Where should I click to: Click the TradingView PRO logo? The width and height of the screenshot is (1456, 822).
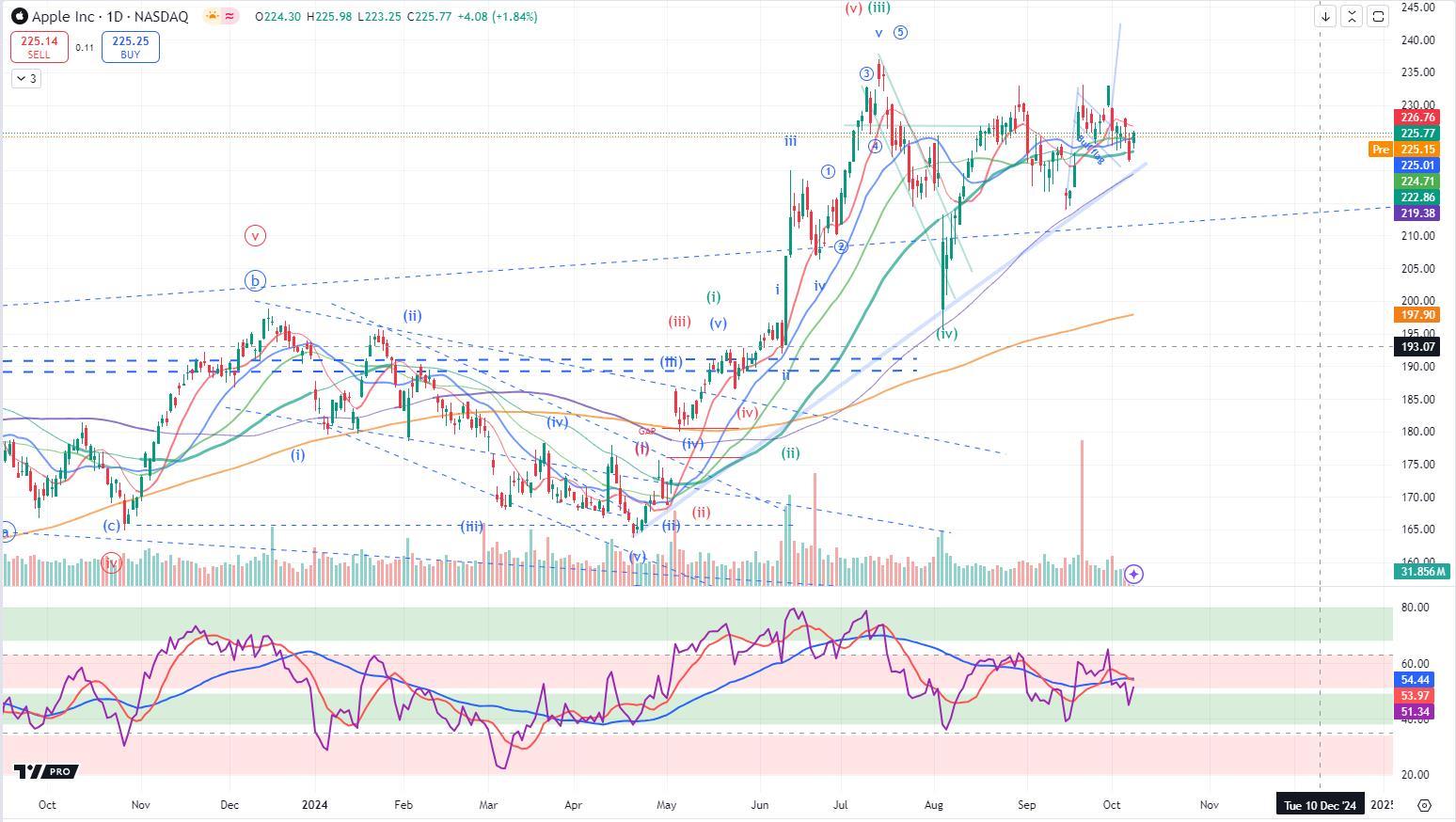click(x=46, y=771)
